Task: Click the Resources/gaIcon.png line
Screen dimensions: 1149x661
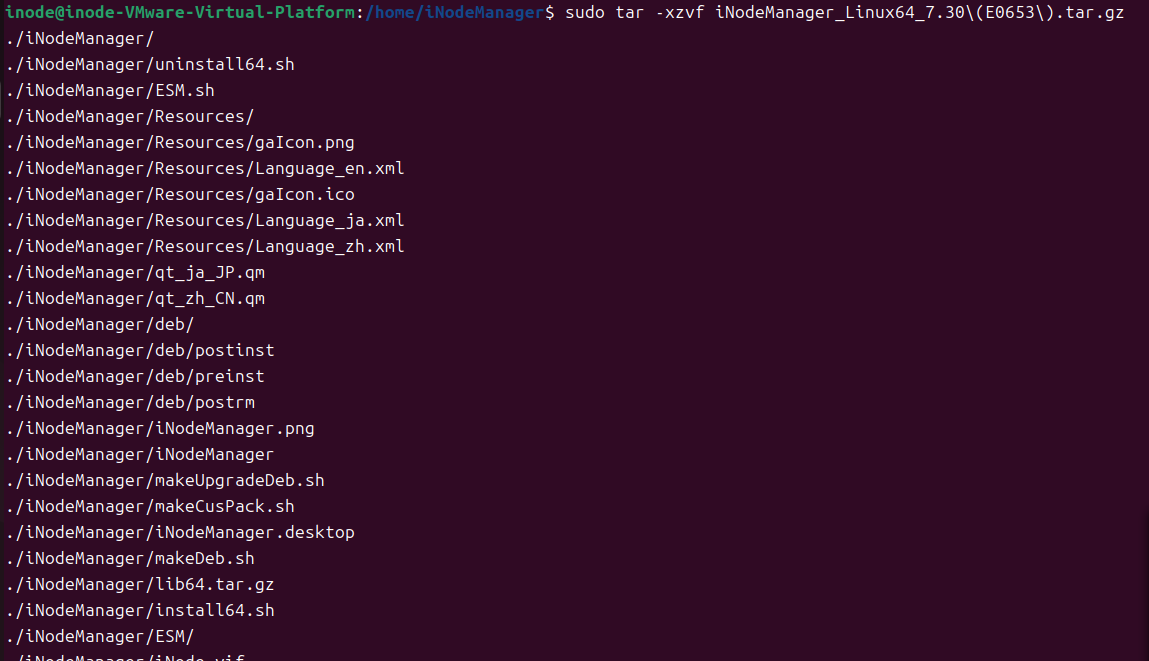Action: [180, 142]
